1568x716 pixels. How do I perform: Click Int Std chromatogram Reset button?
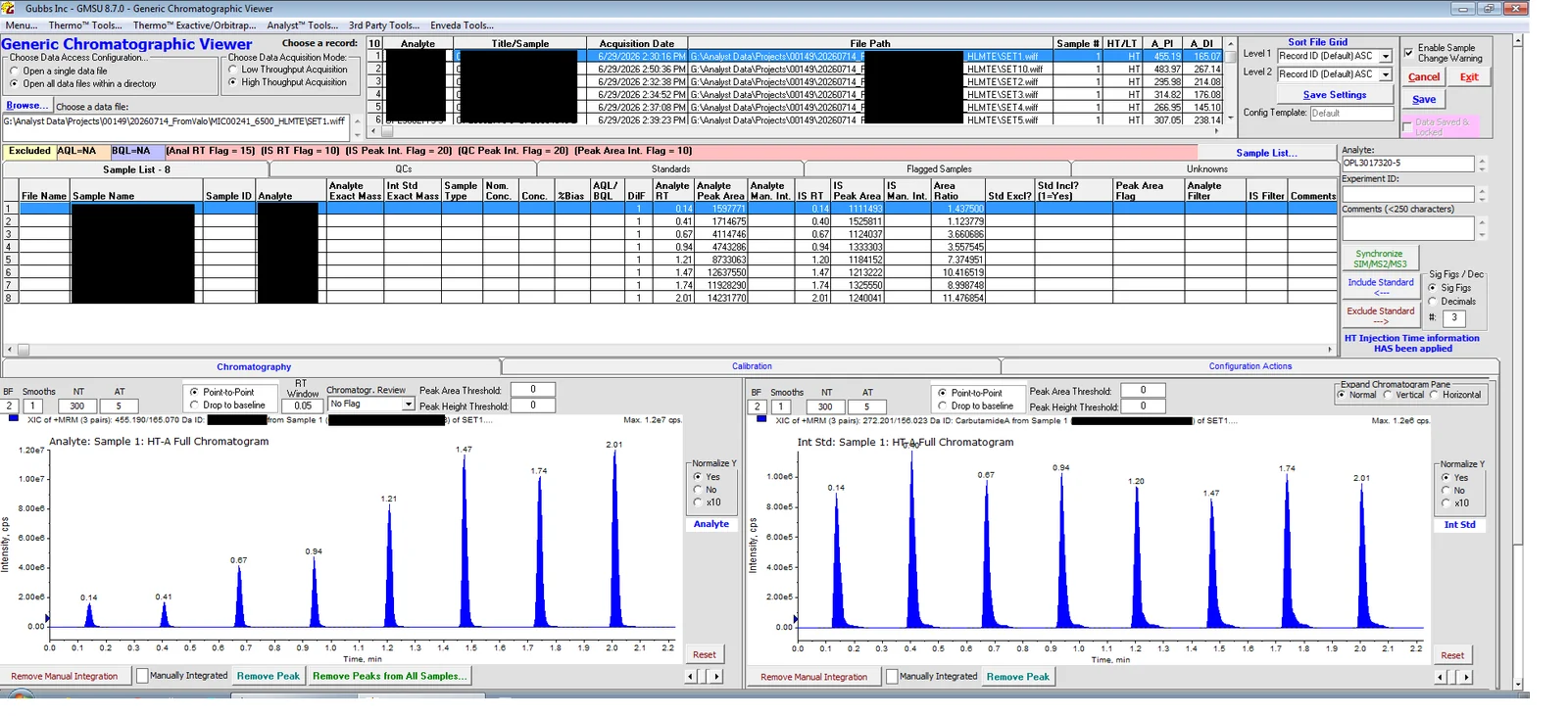click(x=1452, y=655)
